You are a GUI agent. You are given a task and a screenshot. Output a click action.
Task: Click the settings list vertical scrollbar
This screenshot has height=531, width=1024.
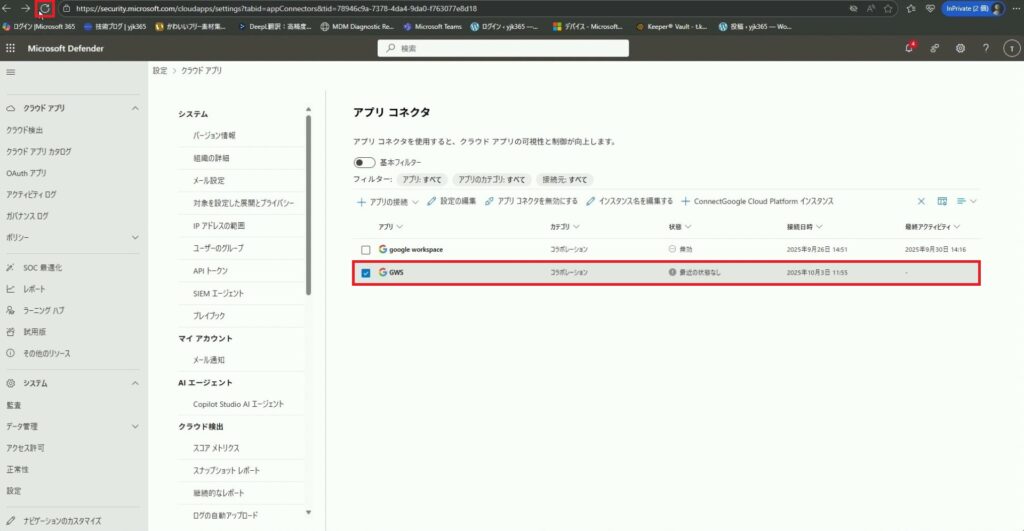[x=308, y=200]
